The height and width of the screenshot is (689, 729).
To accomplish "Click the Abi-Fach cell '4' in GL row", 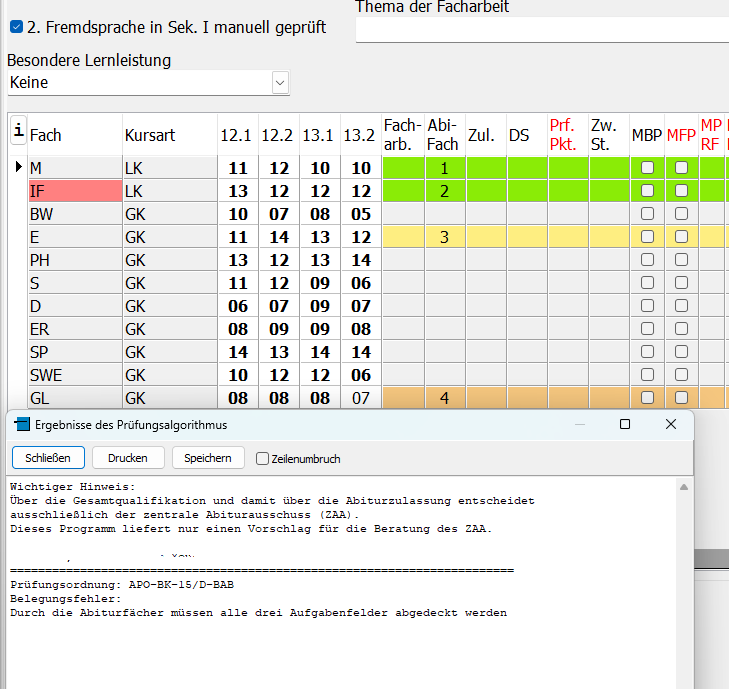I will [x=445, y=398].
